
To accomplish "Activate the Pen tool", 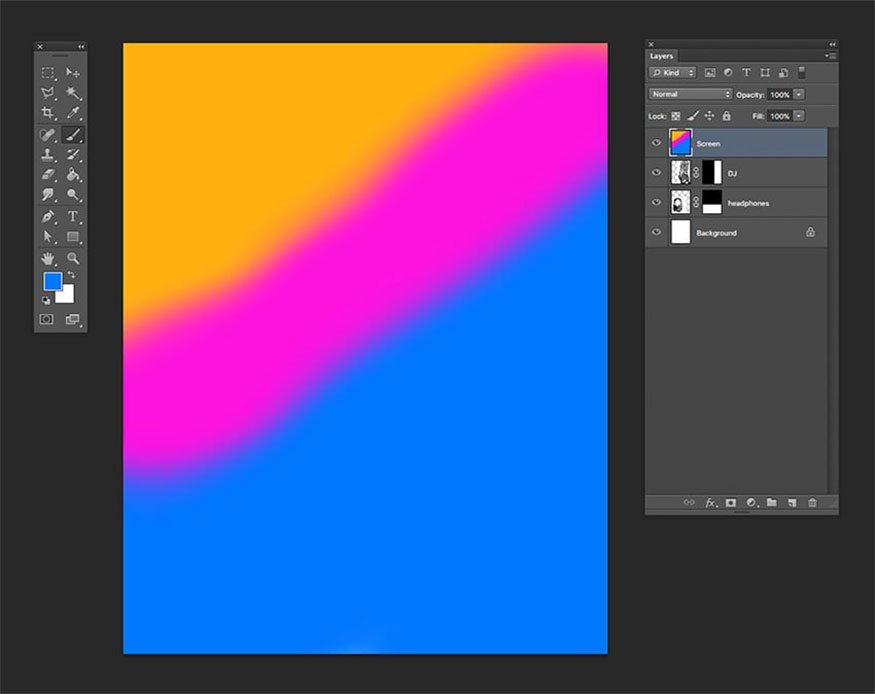I will (47, 217).
